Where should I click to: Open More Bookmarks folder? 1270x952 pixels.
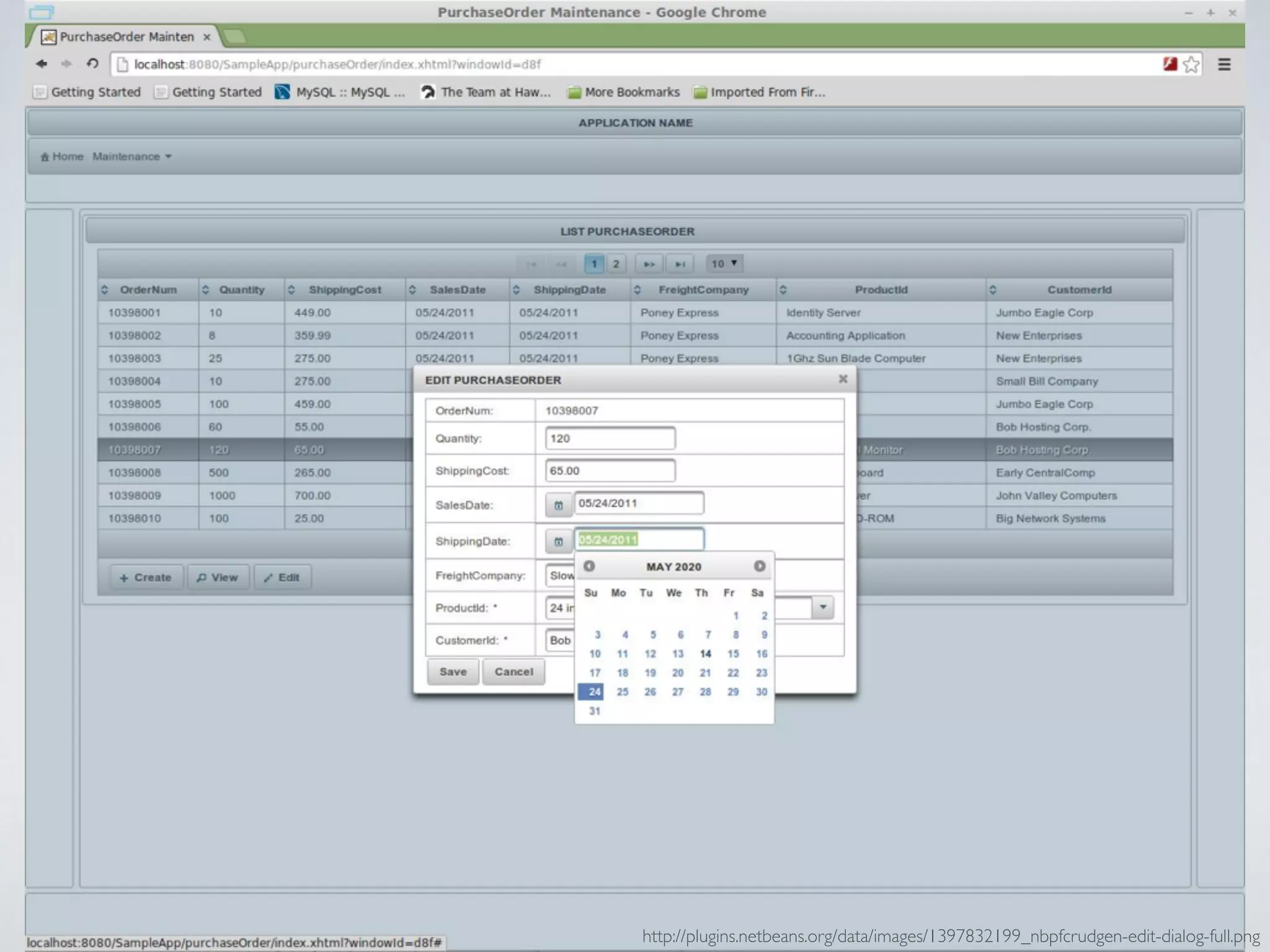tap(624, 92)
